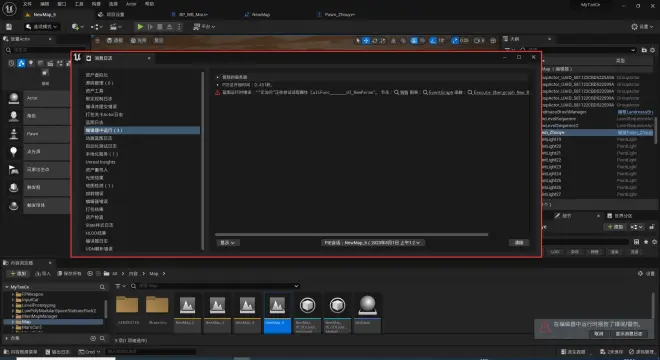Open the Blueprints dropdown in main toolbar
The image size is (660, 360).
coord(96,27)
